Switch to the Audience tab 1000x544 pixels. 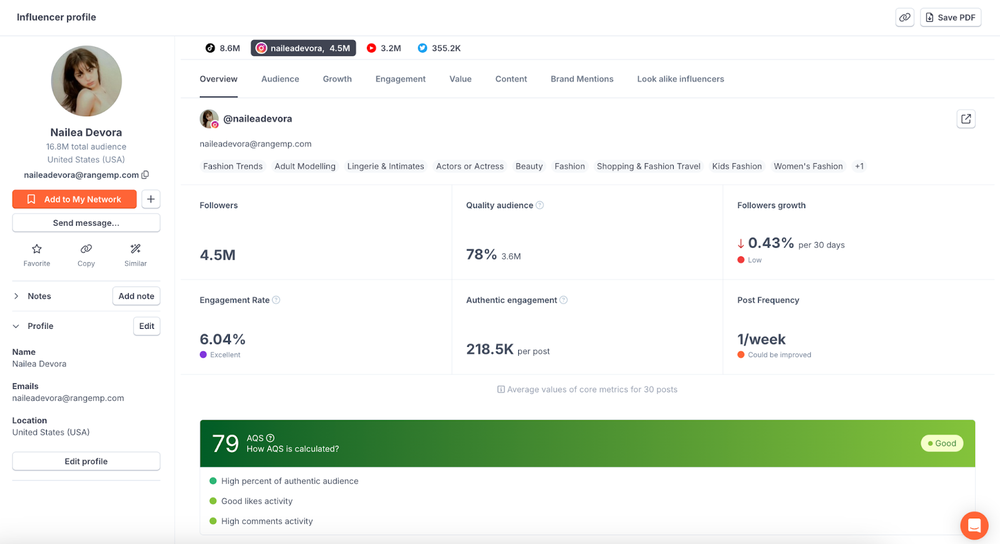click(280, 79)
